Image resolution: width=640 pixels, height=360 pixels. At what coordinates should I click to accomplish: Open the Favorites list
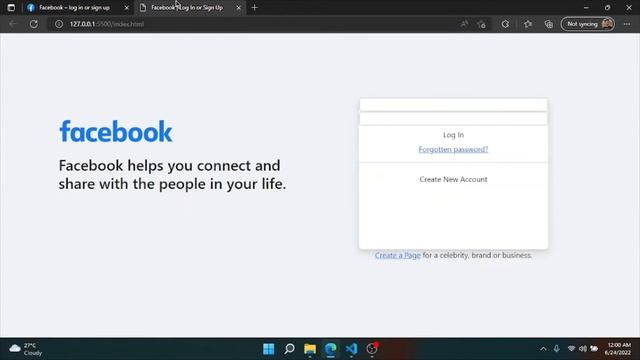[528, 24]
